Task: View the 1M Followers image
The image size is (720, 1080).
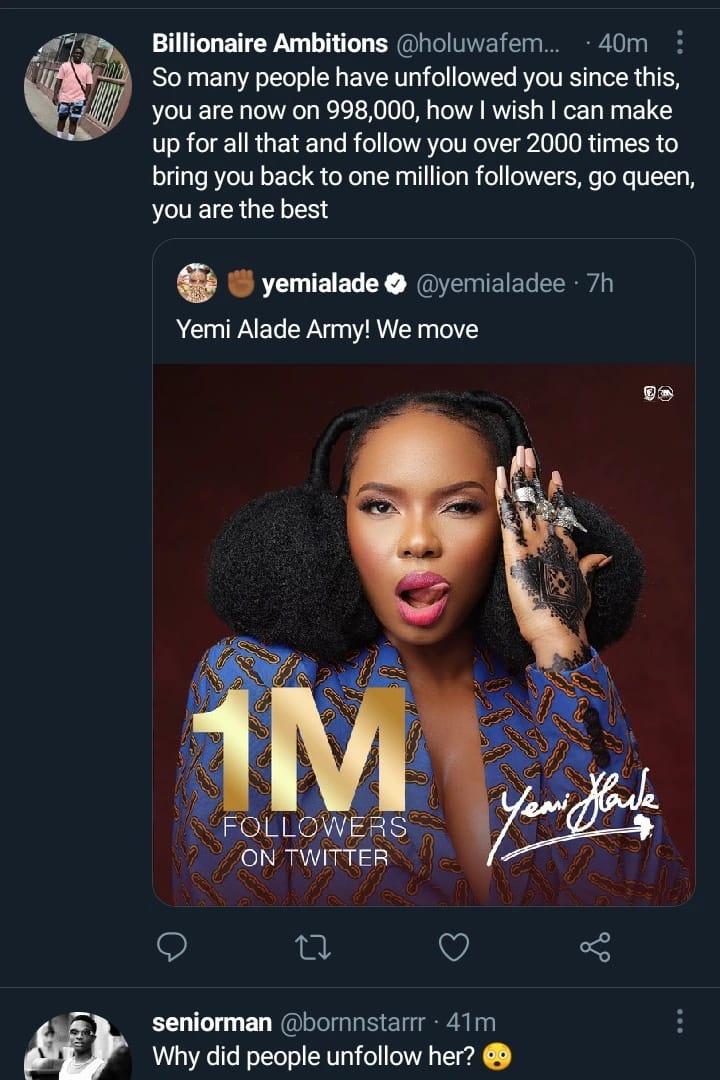Action: point(423,634)
